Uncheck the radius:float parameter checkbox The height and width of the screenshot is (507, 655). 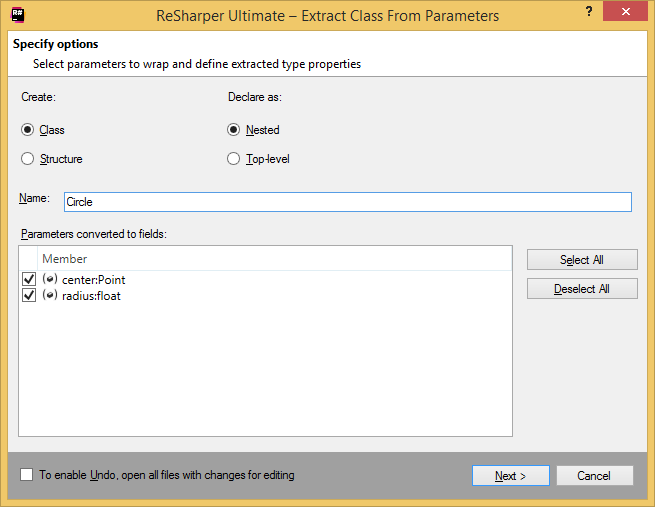point(29,295)
